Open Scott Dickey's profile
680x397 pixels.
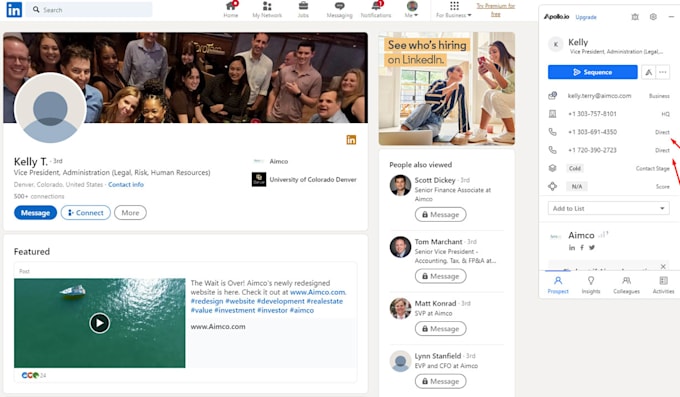coord(435,180)
